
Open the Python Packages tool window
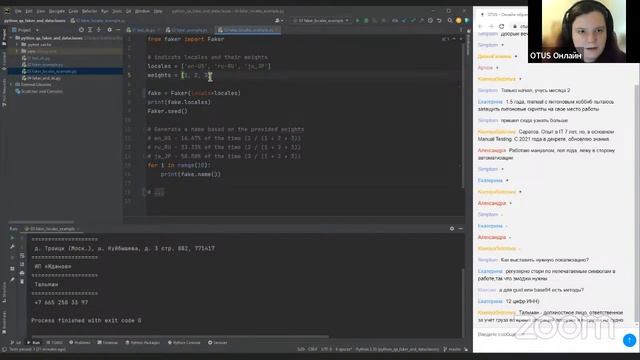143,342
